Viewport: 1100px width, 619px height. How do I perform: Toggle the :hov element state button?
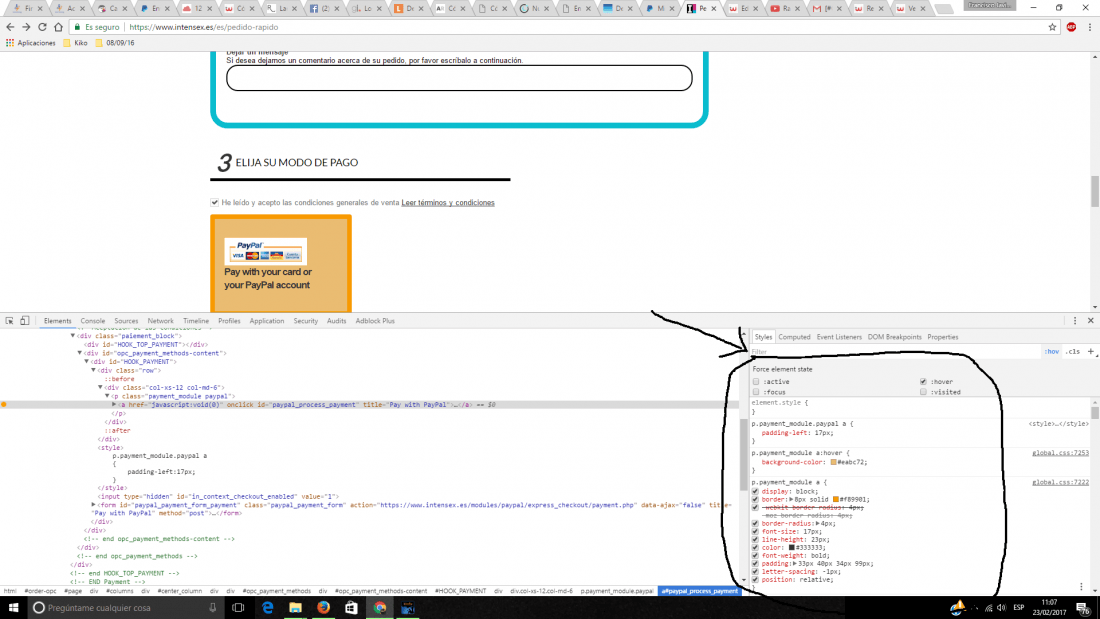[1052, 352]
